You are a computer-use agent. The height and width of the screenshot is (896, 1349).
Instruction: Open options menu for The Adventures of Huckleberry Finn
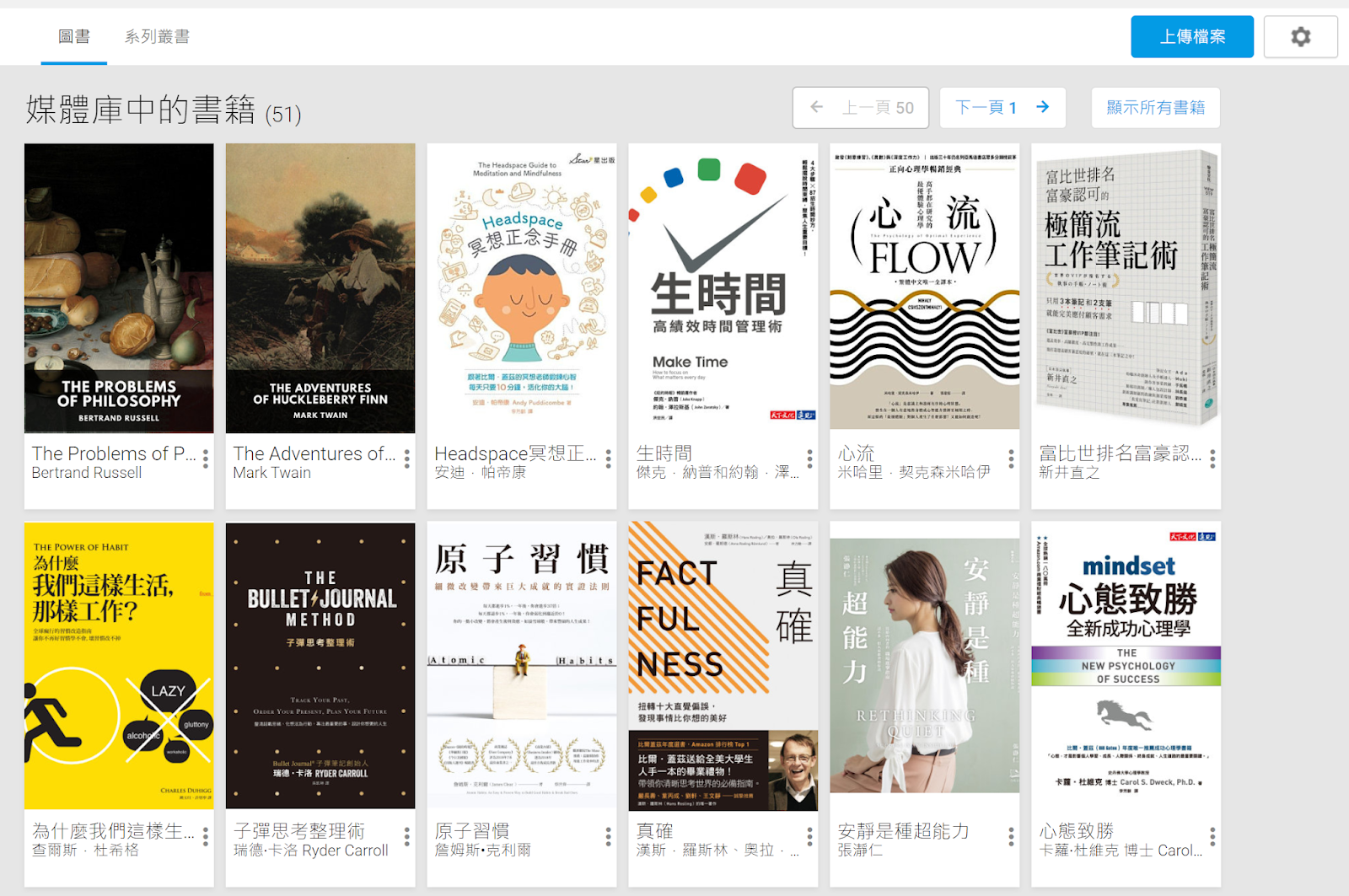click(x=406, y=459)
